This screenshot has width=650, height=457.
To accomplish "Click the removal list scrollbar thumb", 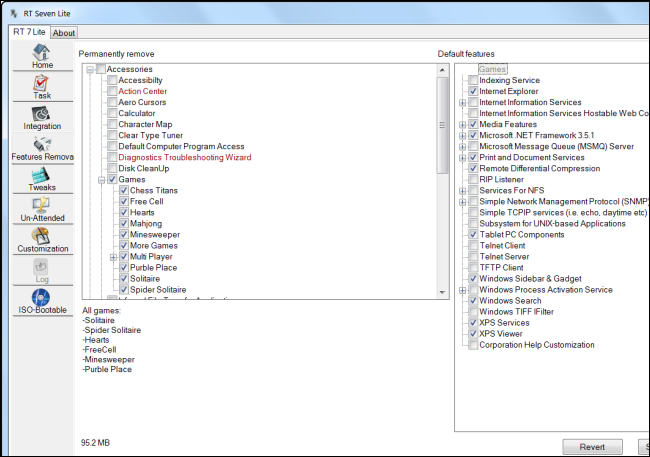I will tap(442, 125).
